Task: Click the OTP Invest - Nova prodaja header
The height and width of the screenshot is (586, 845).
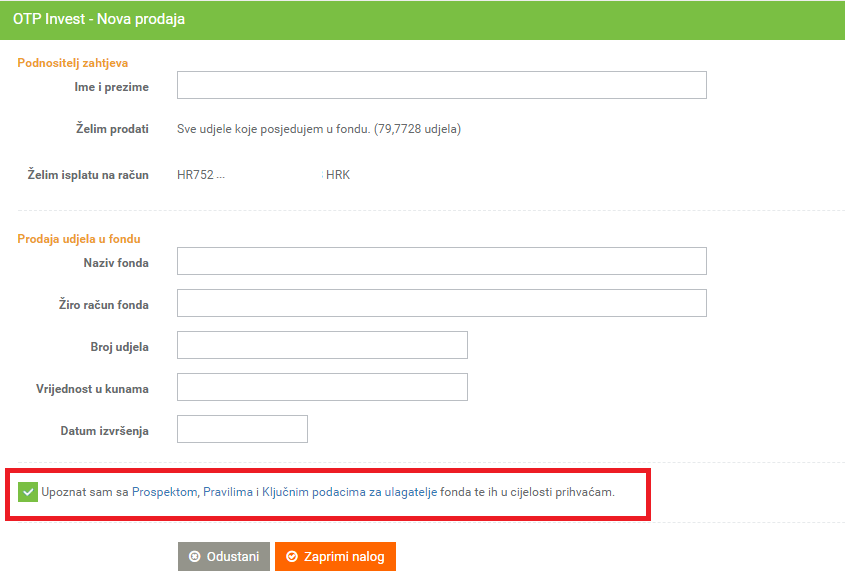Action: pos(99,19)
